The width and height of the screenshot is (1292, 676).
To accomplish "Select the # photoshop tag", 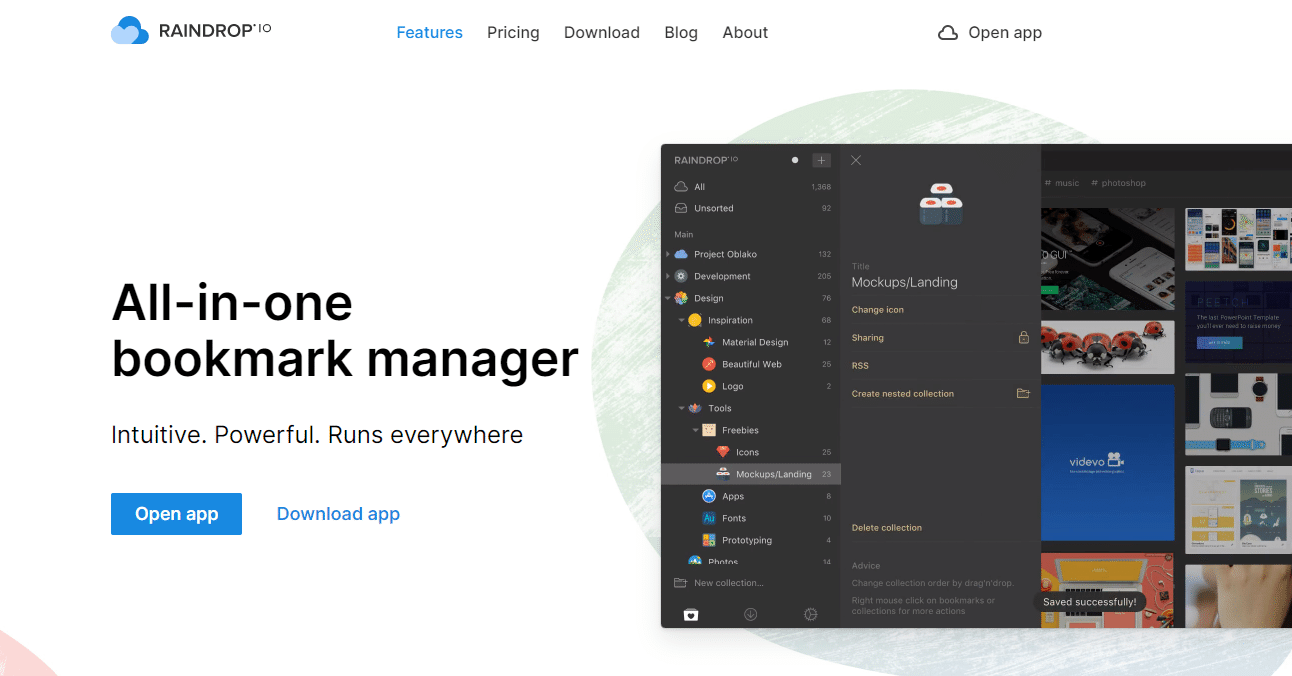I will pos(1118,183).
